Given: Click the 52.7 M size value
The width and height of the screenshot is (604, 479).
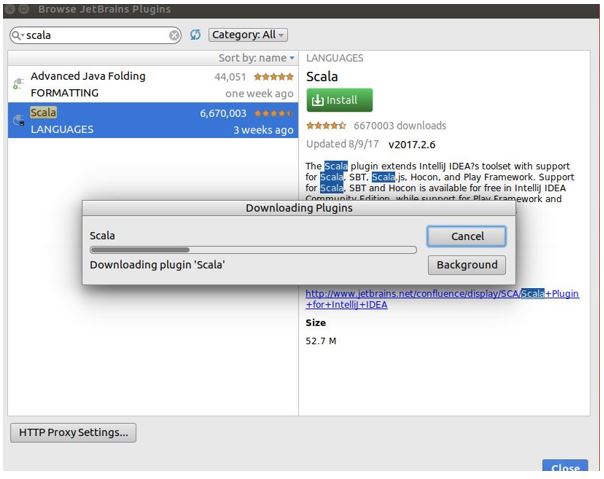Looking at the screenshot, I should click(x=321, y=341).
